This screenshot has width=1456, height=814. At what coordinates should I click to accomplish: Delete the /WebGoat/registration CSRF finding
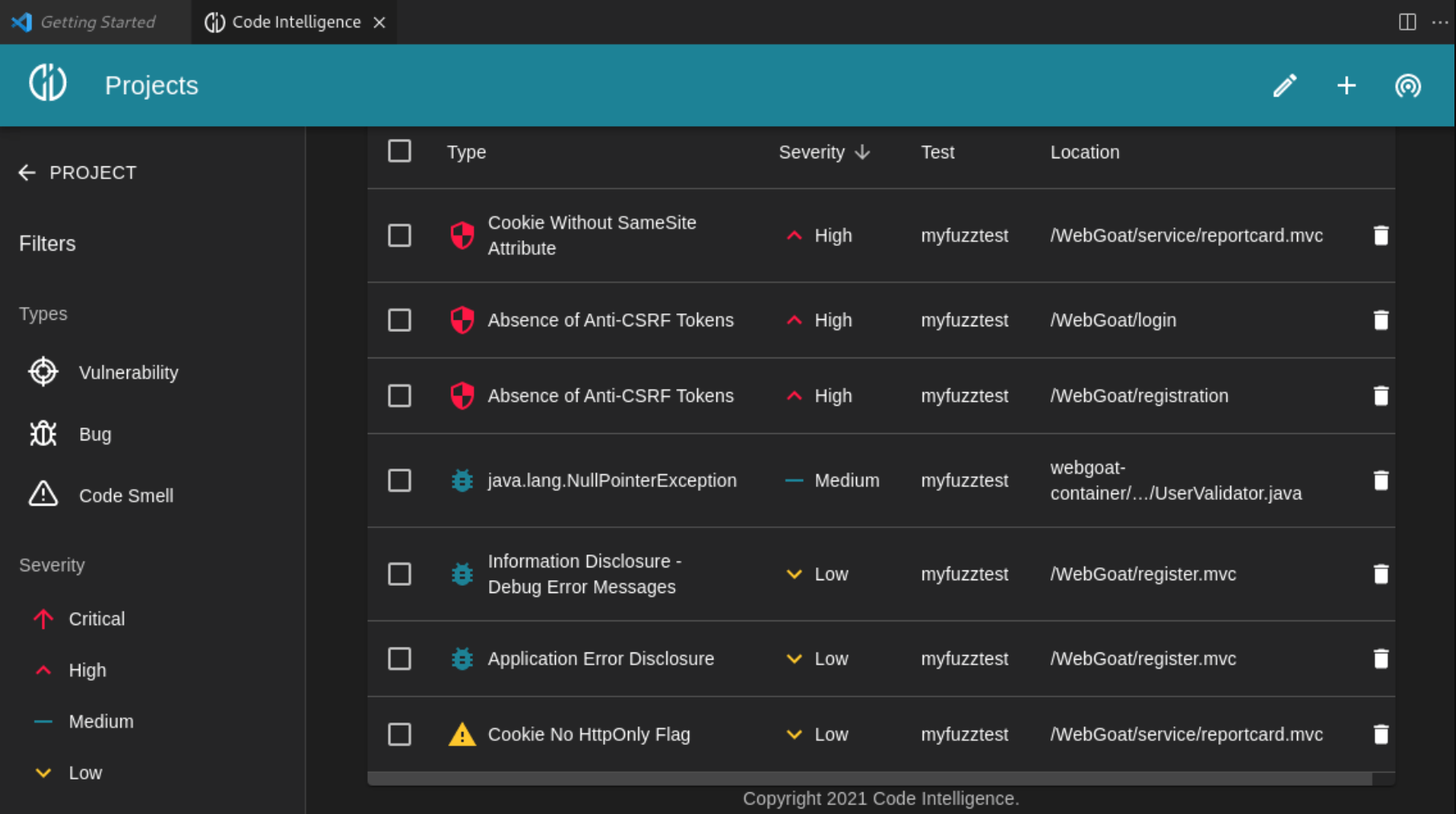1381,395
